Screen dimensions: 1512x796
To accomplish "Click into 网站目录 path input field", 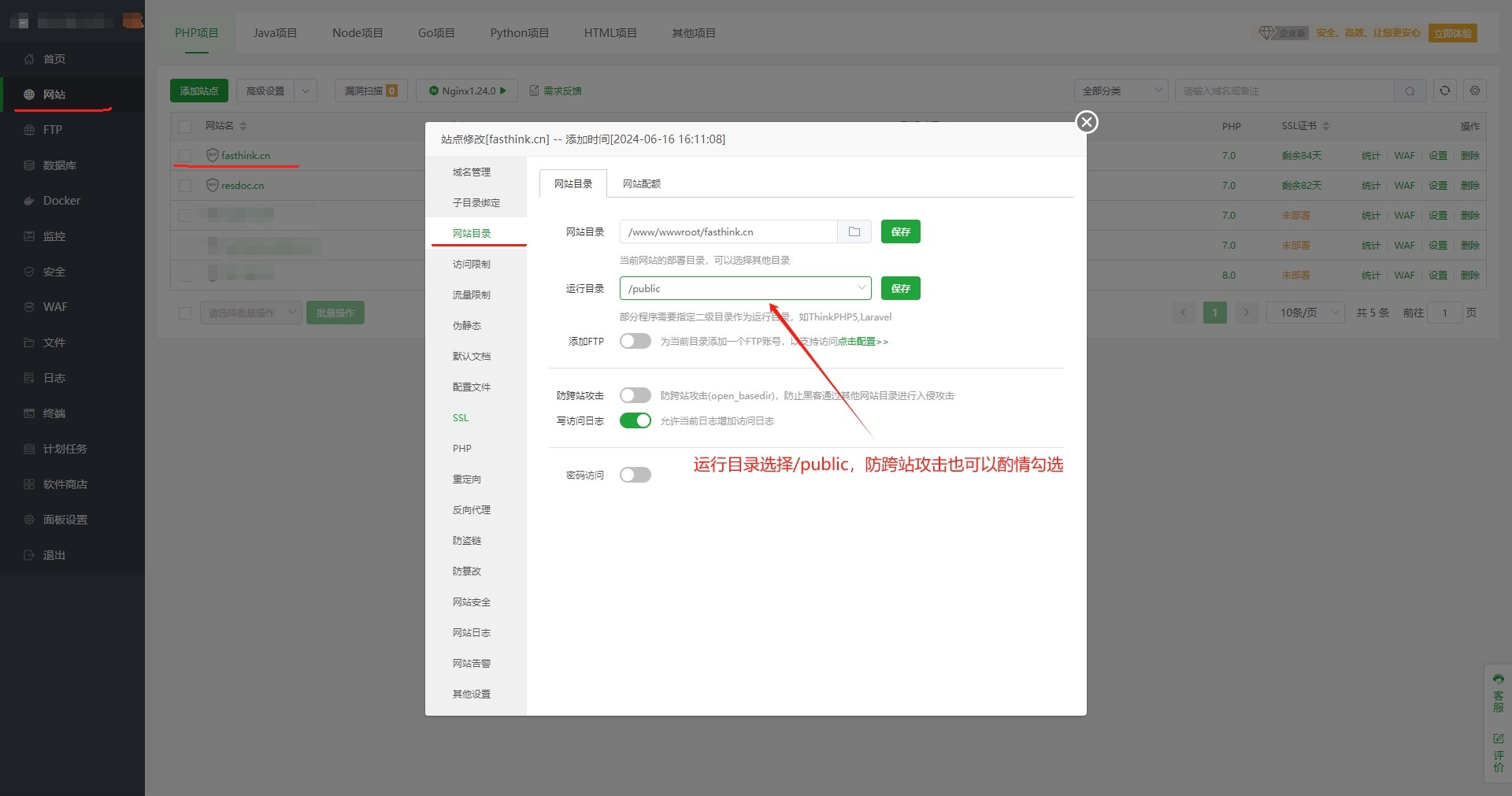I will (x=728, y=231).
